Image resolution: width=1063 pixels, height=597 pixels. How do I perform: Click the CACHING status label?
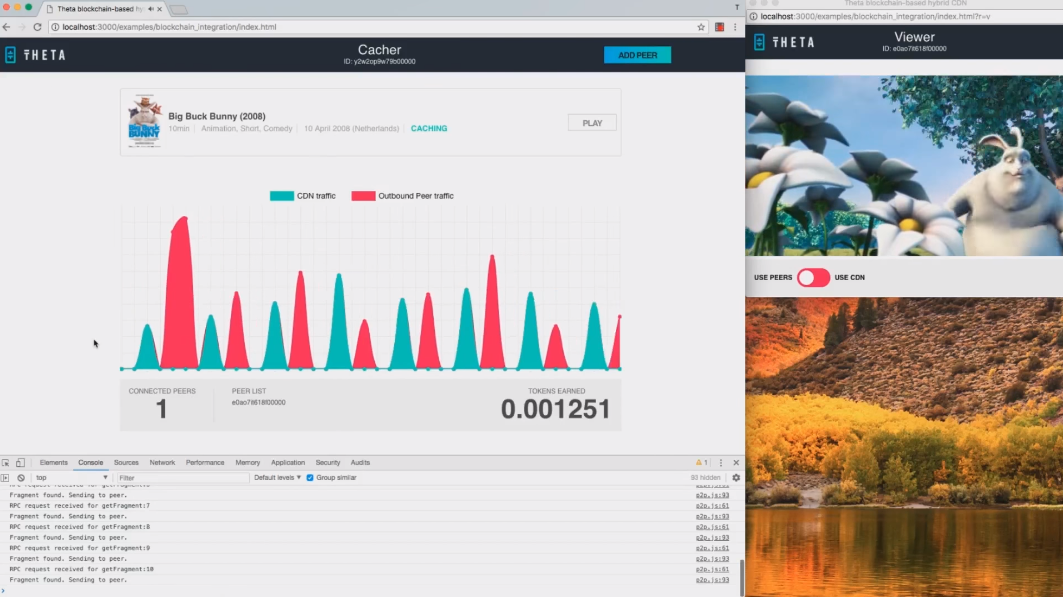coord(428,128)
